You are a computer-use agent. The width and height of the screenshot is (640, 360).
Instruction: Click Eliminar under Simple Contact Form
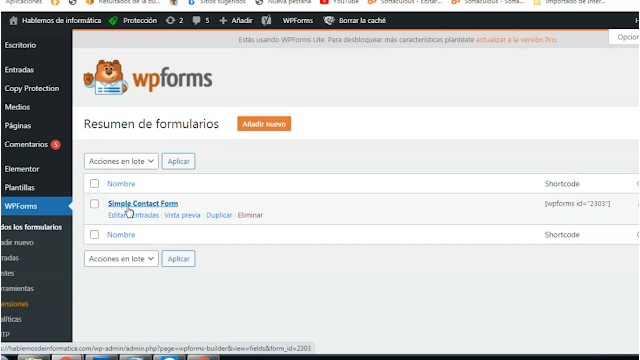pos(250,215)
